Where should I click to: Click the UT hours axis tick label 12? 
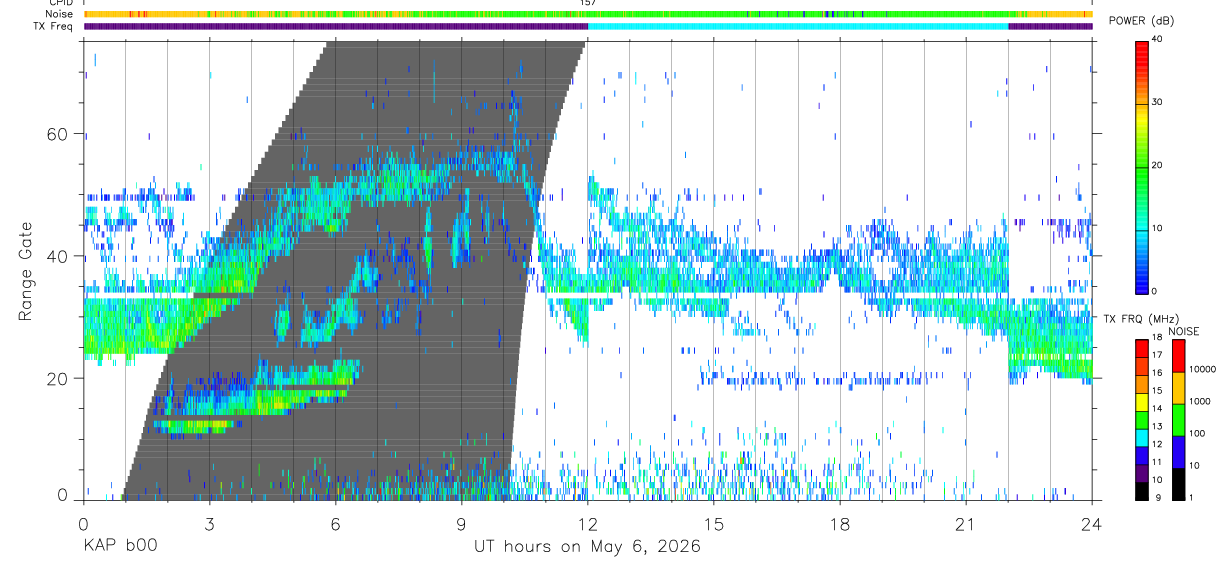[588, 524]
